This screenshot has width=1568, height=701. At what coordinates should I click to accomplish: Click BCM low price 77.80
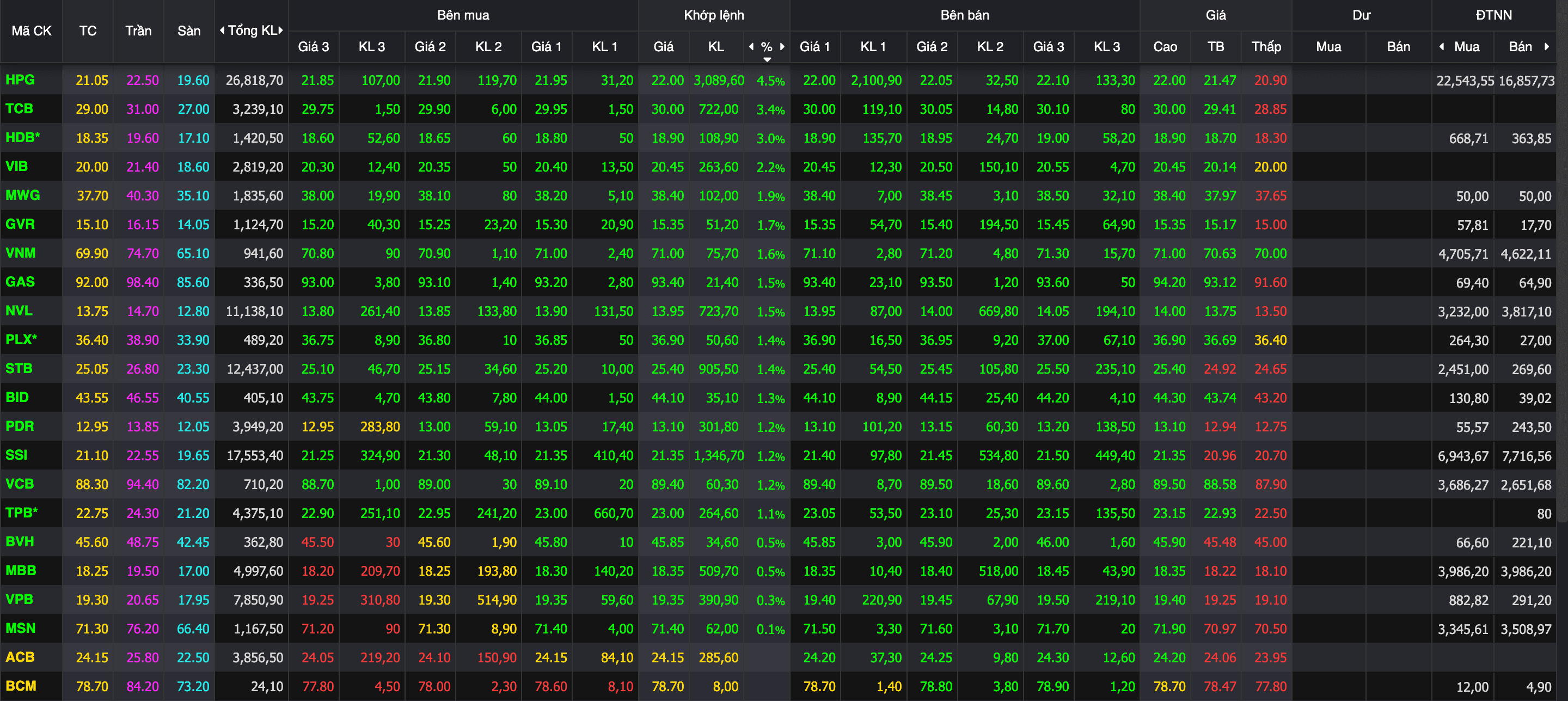tap(1270, 686)
